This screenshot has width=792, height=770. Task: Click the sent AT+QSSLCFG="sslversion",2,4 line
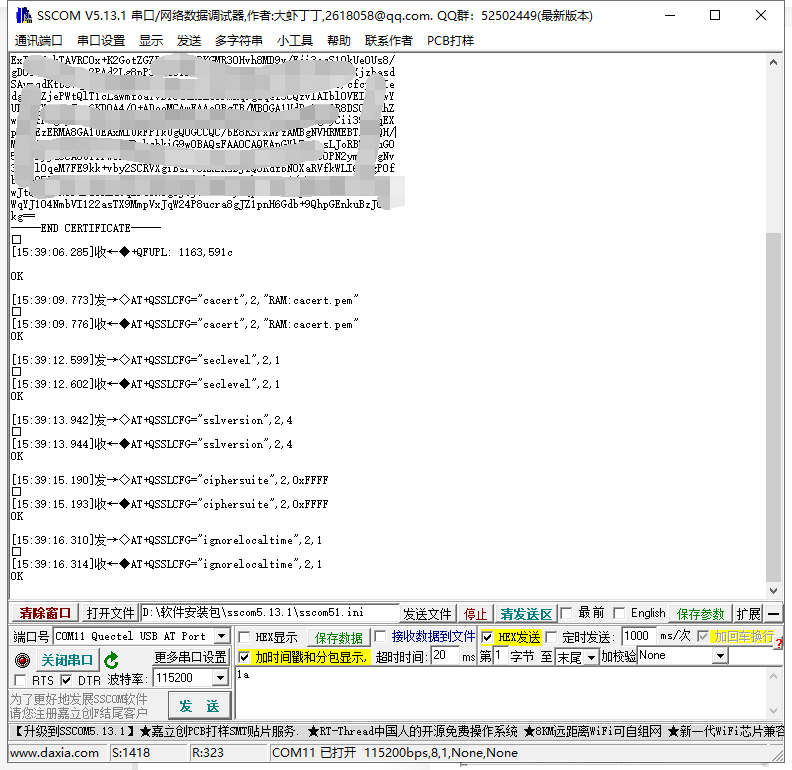152,420
